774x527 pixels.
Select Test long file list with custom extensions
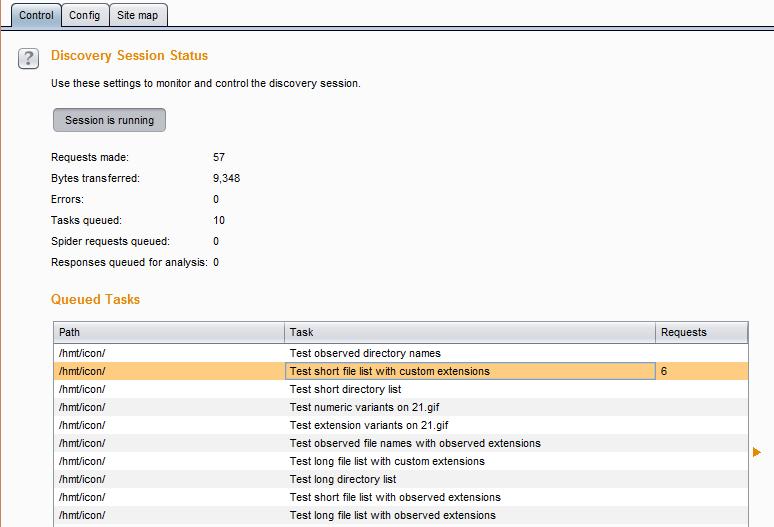click(387, 461)
